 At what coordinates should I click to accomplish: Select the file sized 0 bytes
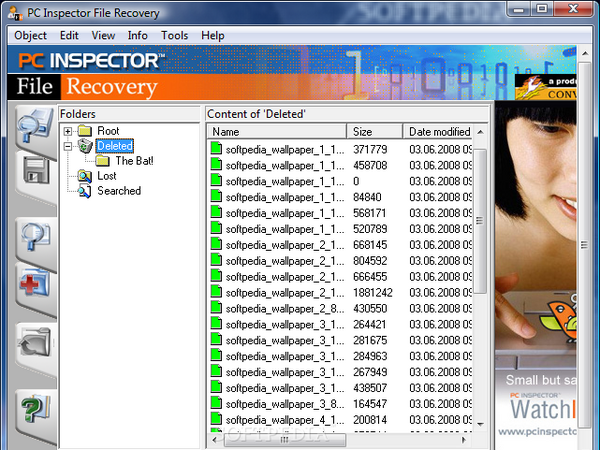coord(341,181)
